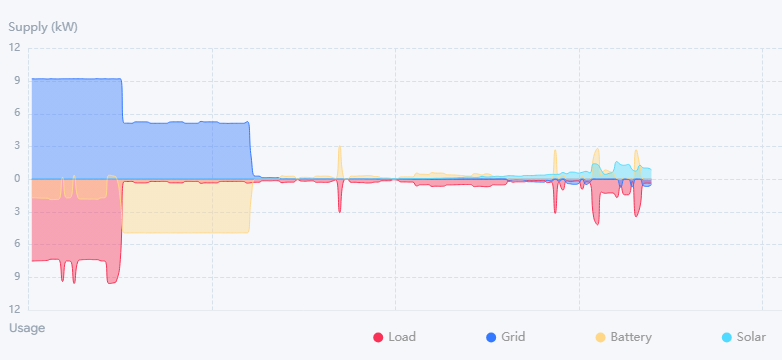The image size is (782, 363).
Task: Select the blue grid supply plateau near 5 kW
Action: (x=186, y=151)
